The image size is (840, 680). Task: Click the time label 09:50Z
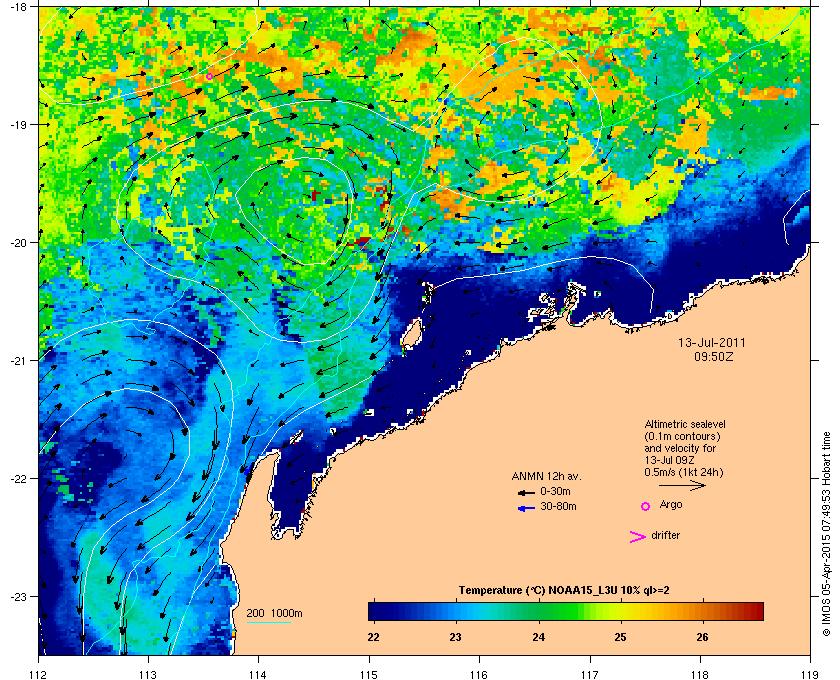(714, 356)
